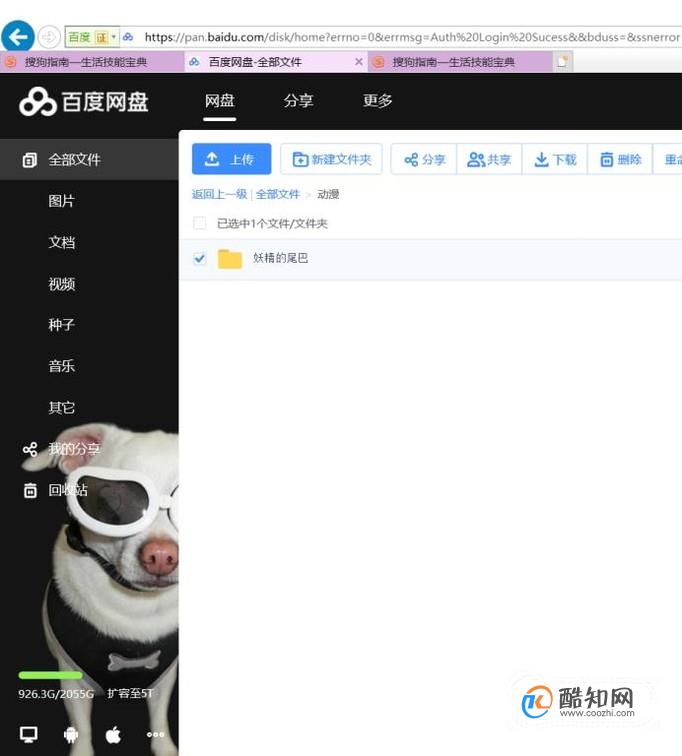The height and width of the screenshot is (756, 682).
Task: Open the 百度 certificate dropdown arrow
Action: 114,37
